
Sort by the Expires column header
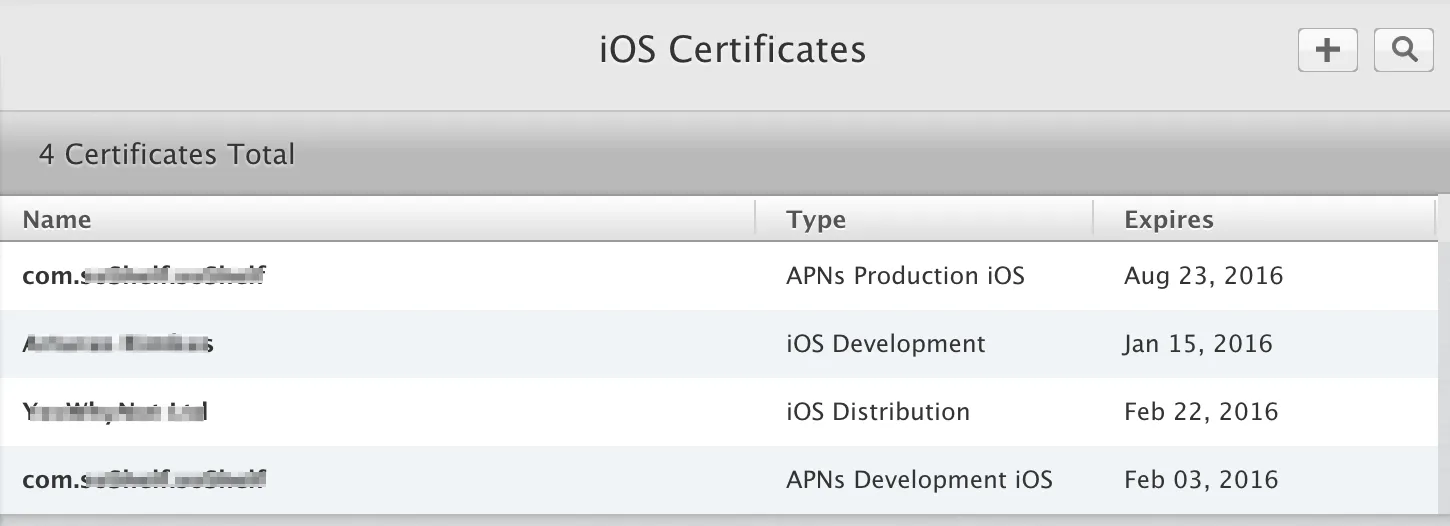1168,220
